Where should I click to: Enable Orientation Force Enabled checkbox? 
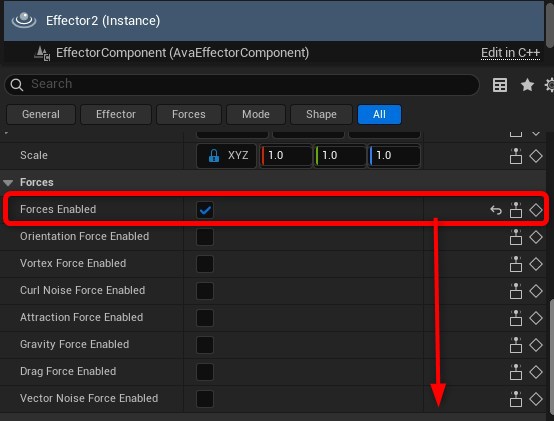[205, 237]
